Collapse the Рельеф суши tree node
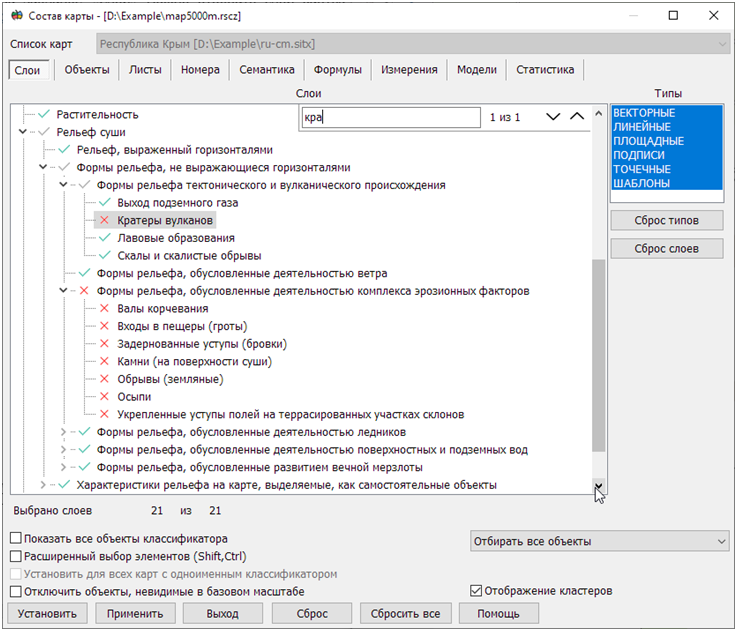The height and width of the screenshot is (631, 737). [x=23, y=132]
